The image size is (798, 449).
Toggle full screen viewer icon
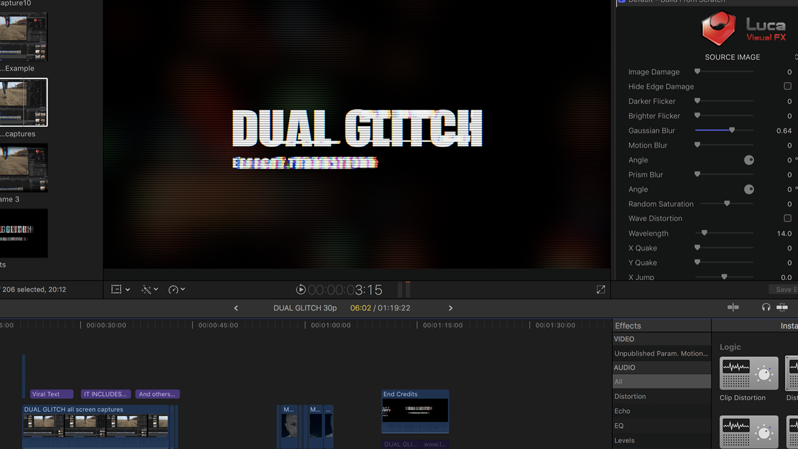(601, 290)
